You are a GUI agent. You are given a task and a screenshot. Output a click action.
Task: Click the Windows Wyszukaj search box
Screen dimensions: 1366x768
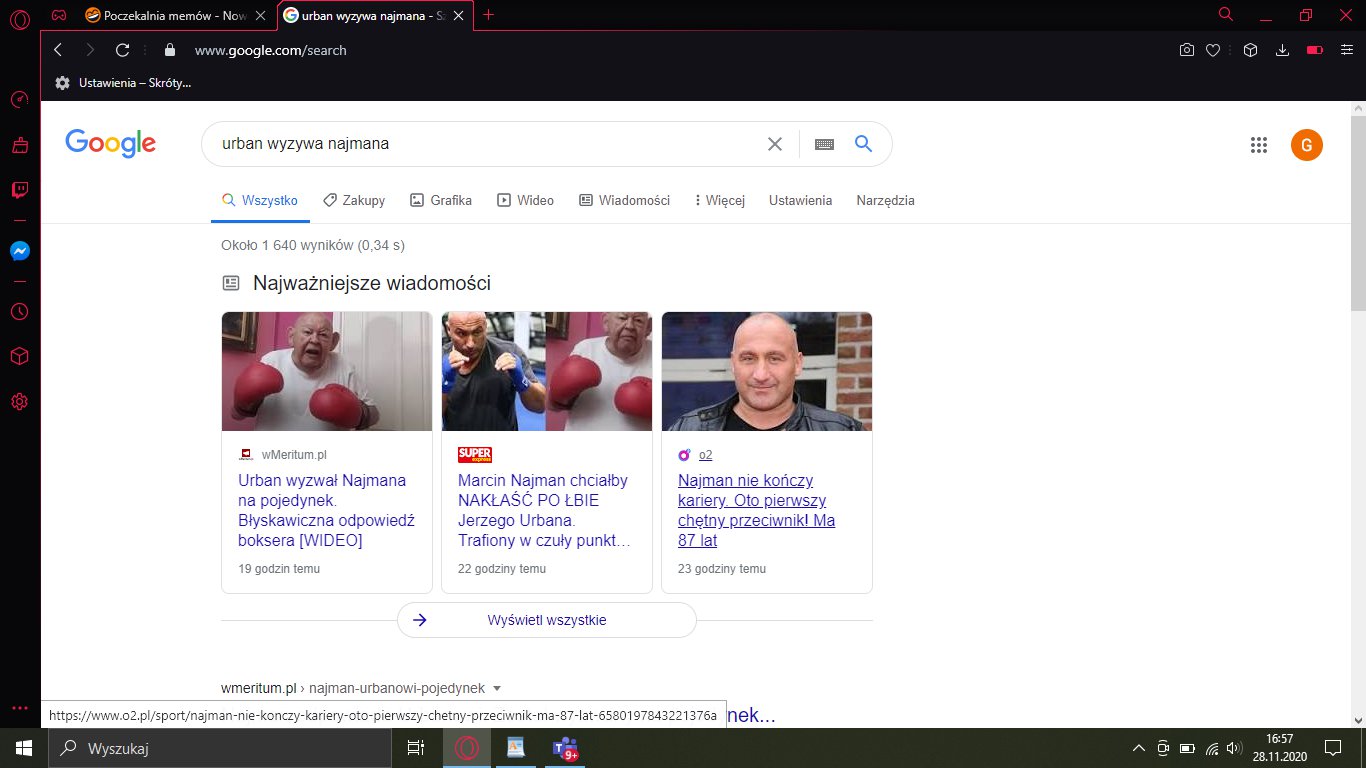click(219, 748)
